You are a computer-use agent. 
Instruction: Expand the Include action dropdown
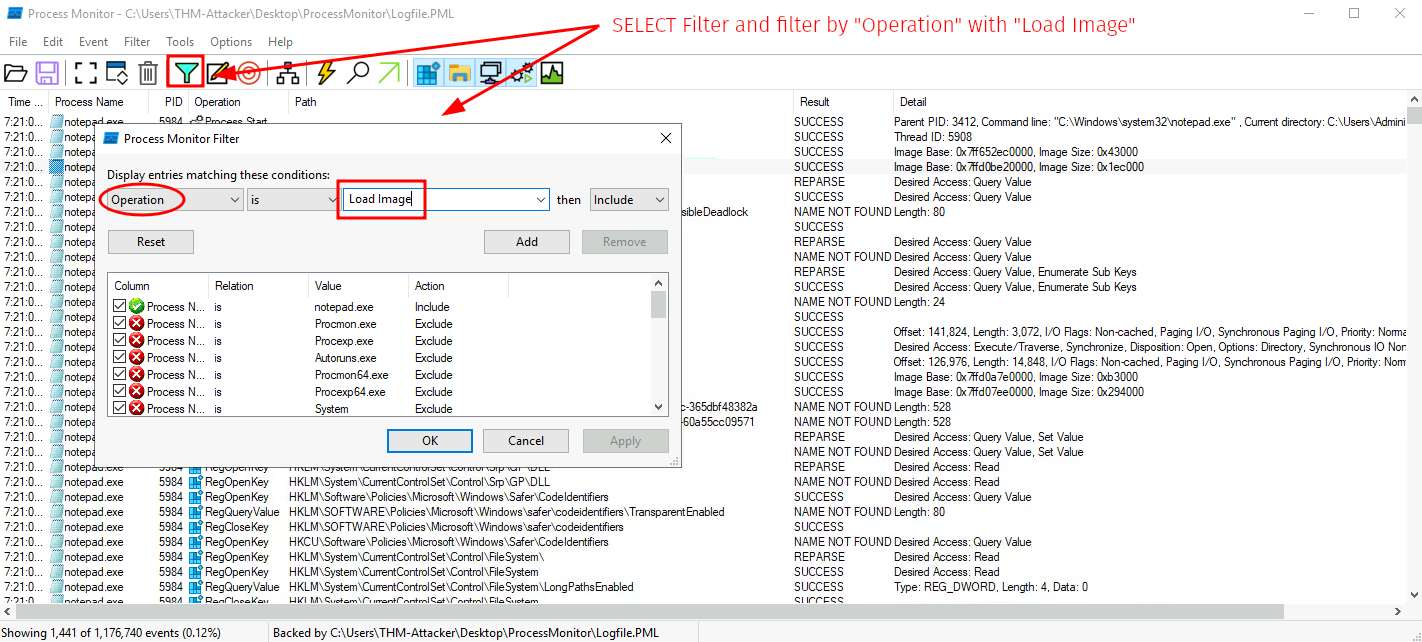659,200
